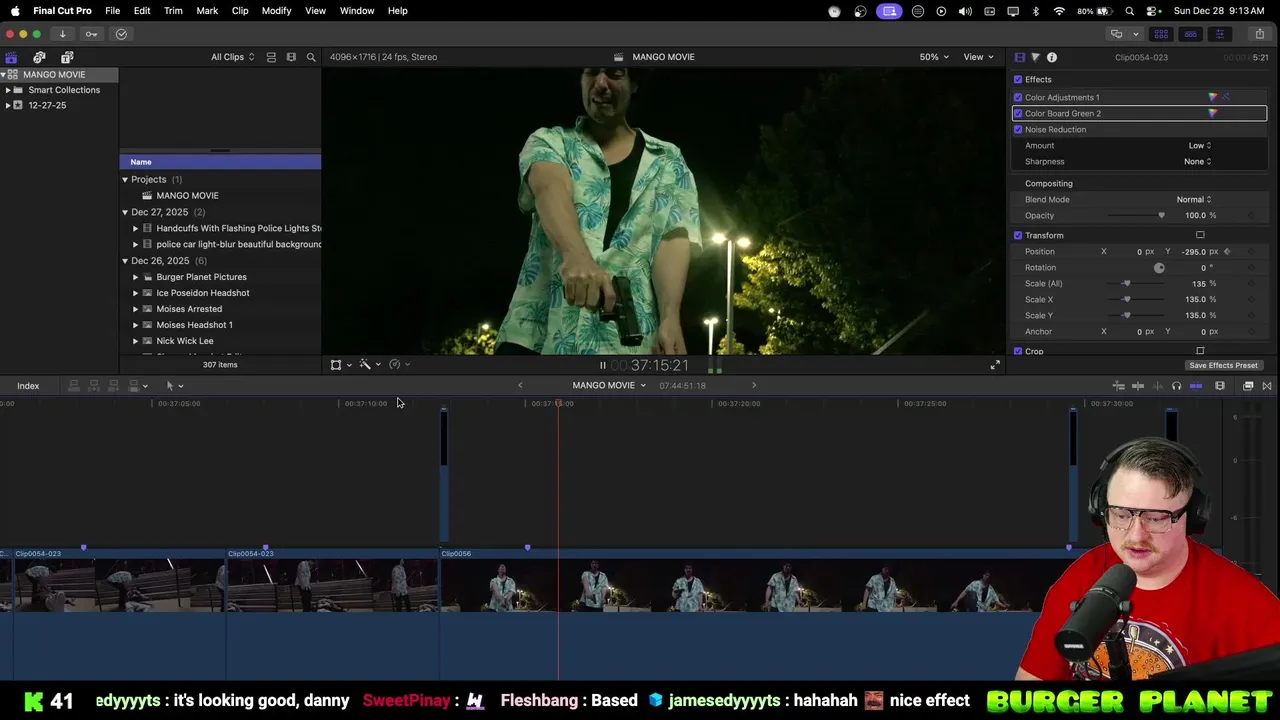Image resolution: width=1280 pixels, height=720 pixels.
Task: Open the Modify menu
Action: [x=276, y=11]
